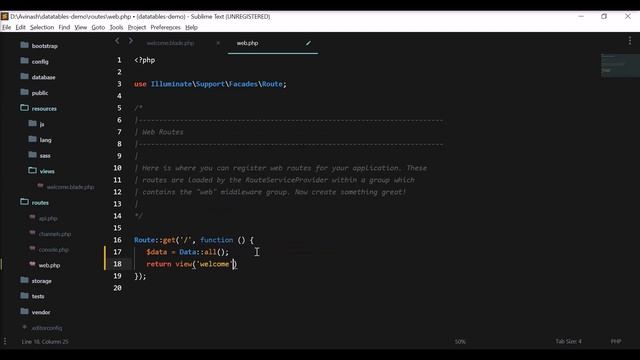The height and width of the screenshot is (360, 640).
Task: Open tab options menu at top right
Action: 630,40
